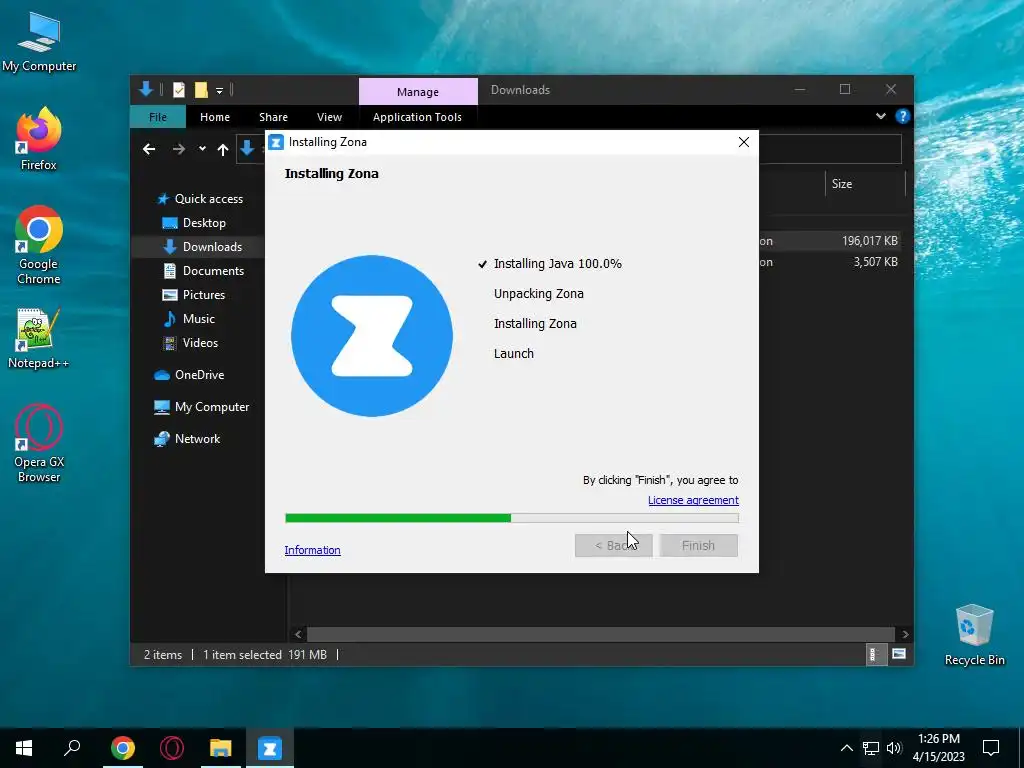
Task: Select the Manage contextual tab
Action: 418,91
